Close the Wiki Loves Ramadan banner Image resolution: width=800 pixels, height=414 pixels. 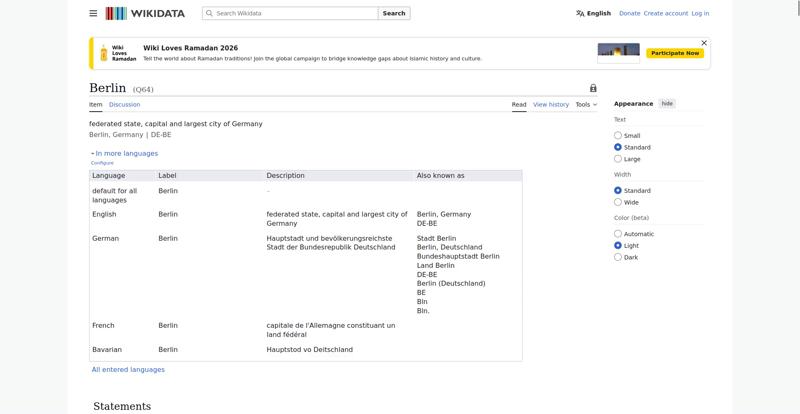click(703, 43)
